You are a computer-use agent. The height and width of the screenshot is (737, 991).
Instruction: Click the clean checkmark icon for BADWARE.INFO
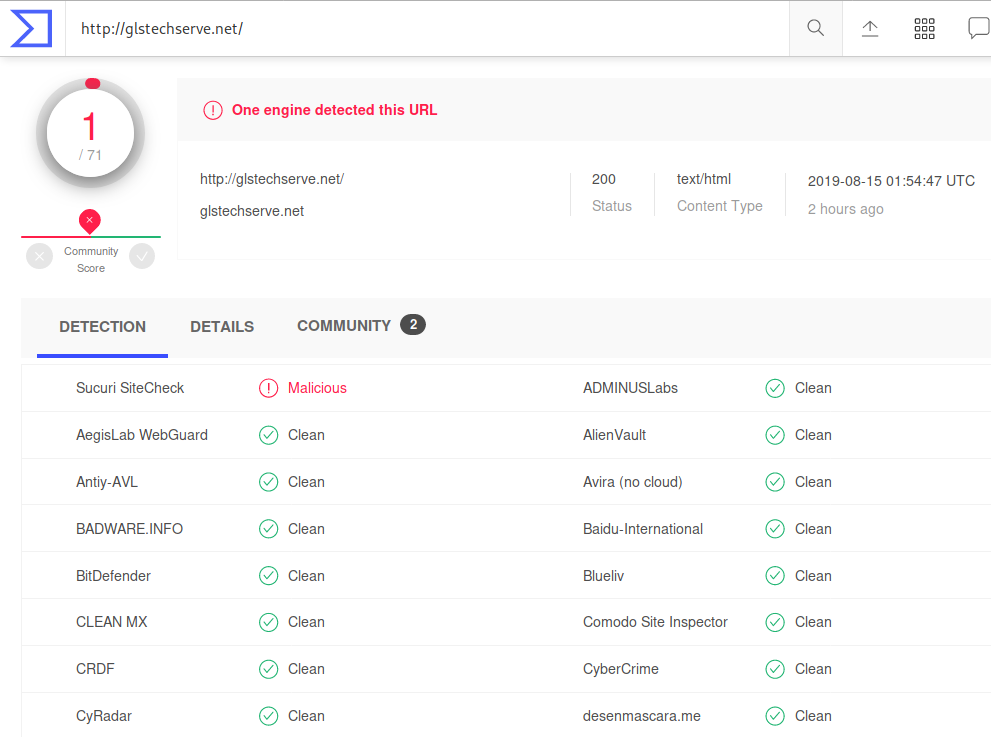(x=269, y=528)
